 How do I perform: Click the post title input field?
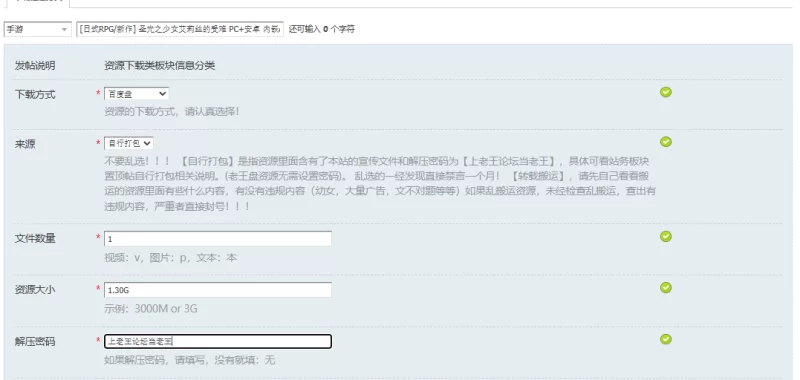coord(180,30)
